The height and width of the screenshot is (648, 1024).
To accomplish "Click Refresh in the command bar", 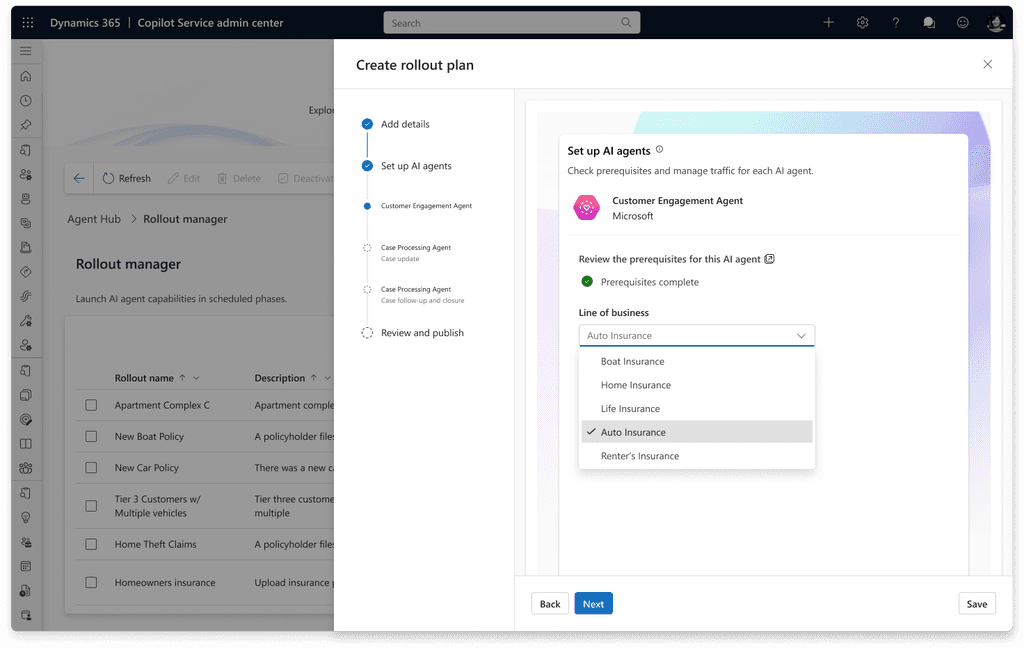I will coord(127,178).
